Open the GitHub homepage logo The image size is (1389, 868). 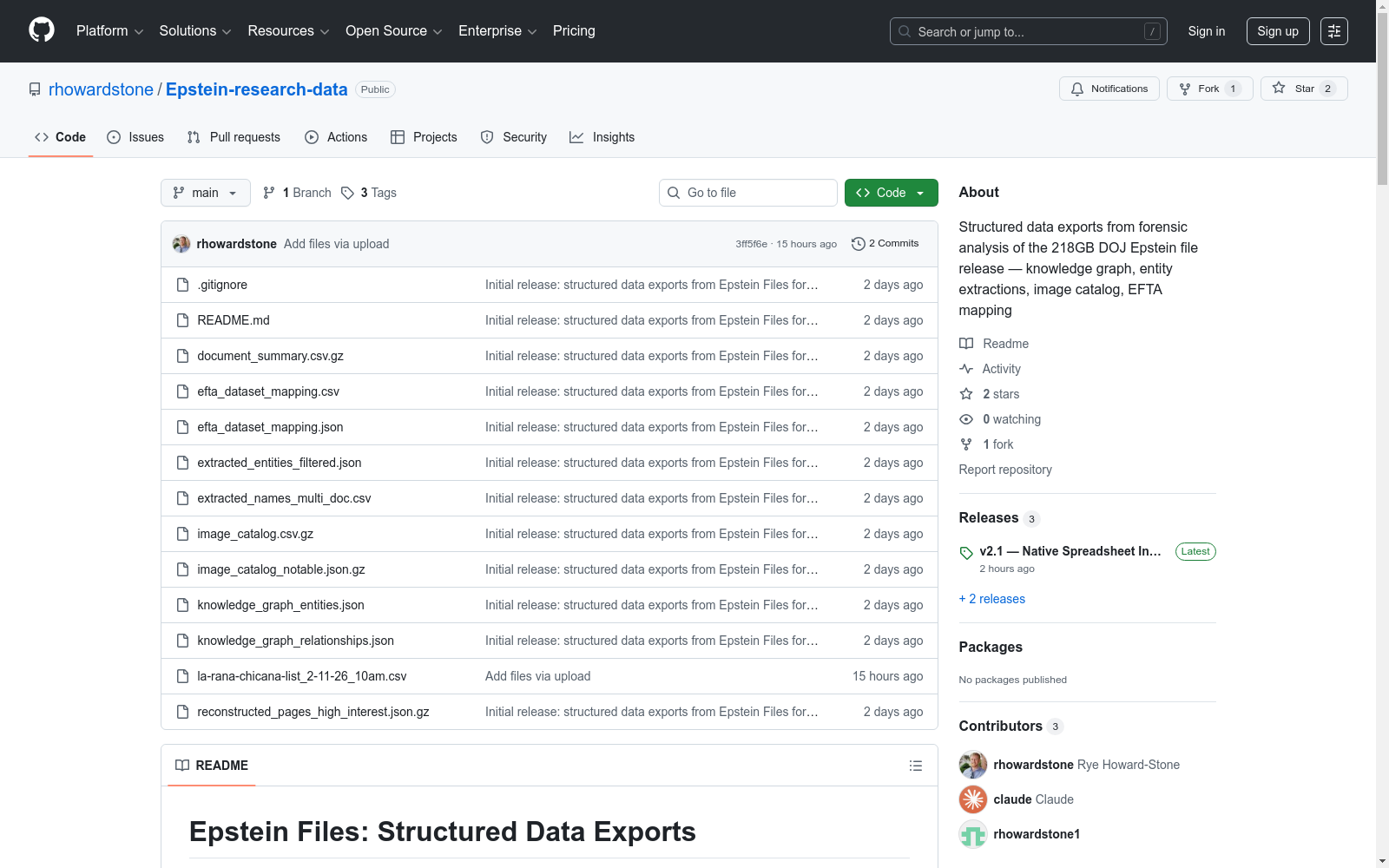pos(42,30)
